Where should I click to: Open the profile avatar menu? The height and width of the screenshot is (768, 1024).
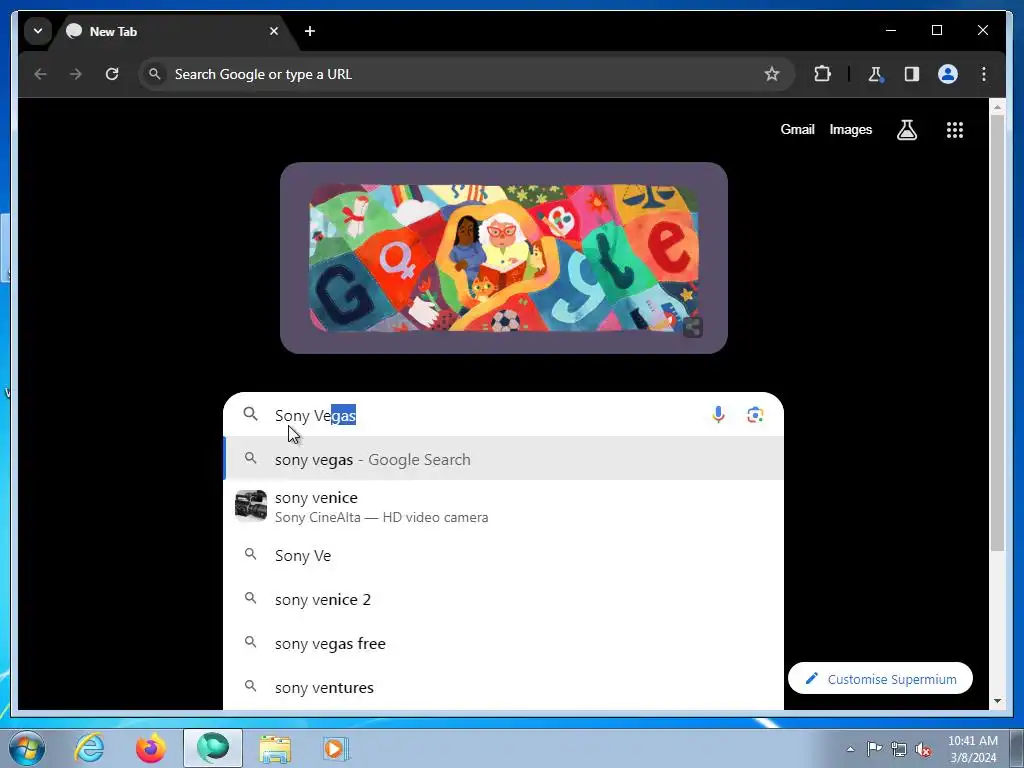tap(948, 74)
